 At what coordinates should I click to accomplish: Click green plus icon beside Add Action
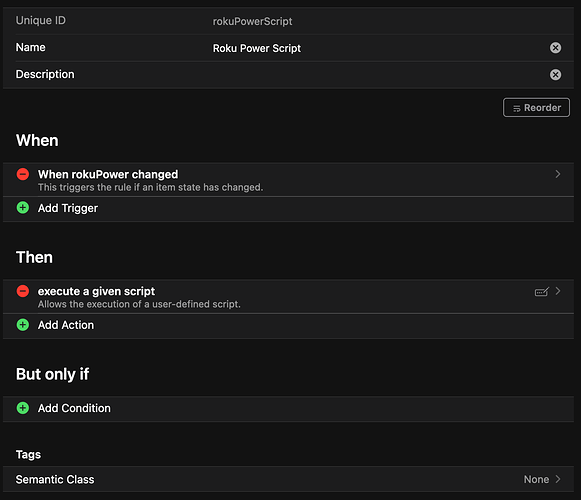coord(23,325)
